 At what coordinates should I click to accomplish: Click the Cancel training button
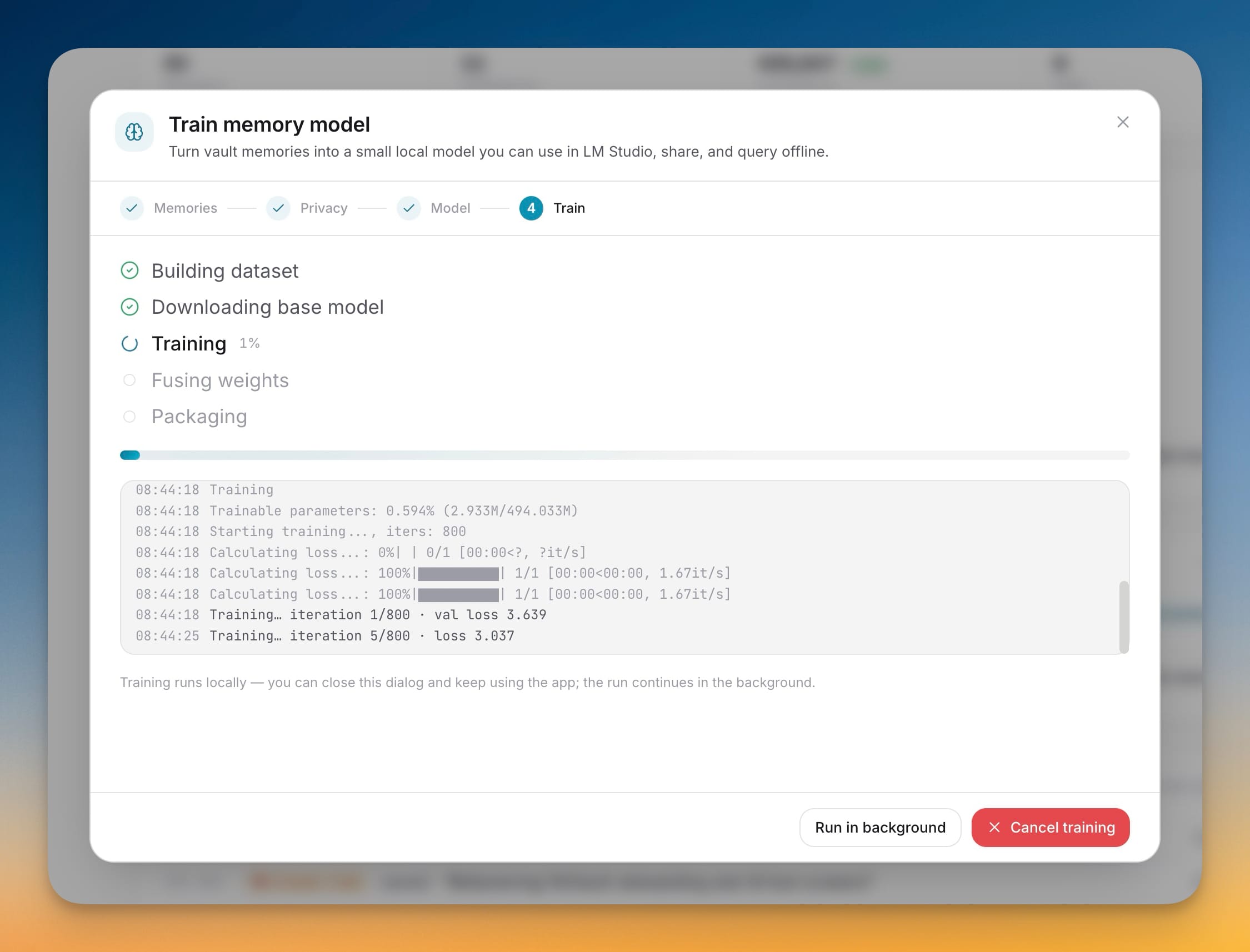point(1050,828)
